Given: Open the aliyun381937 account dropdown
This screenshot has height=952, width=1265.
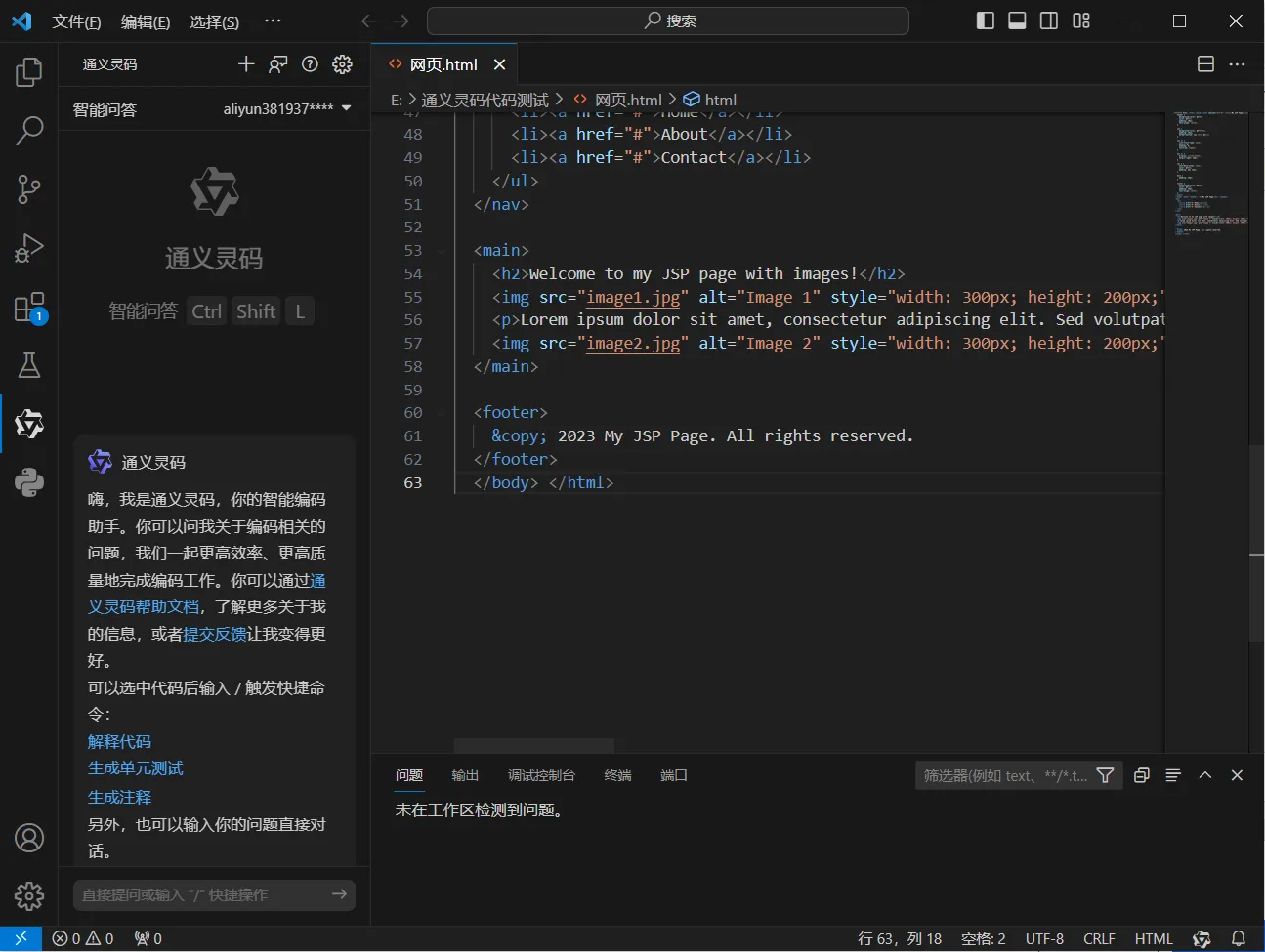Looking at the screenshot, I should click(287, 109).
